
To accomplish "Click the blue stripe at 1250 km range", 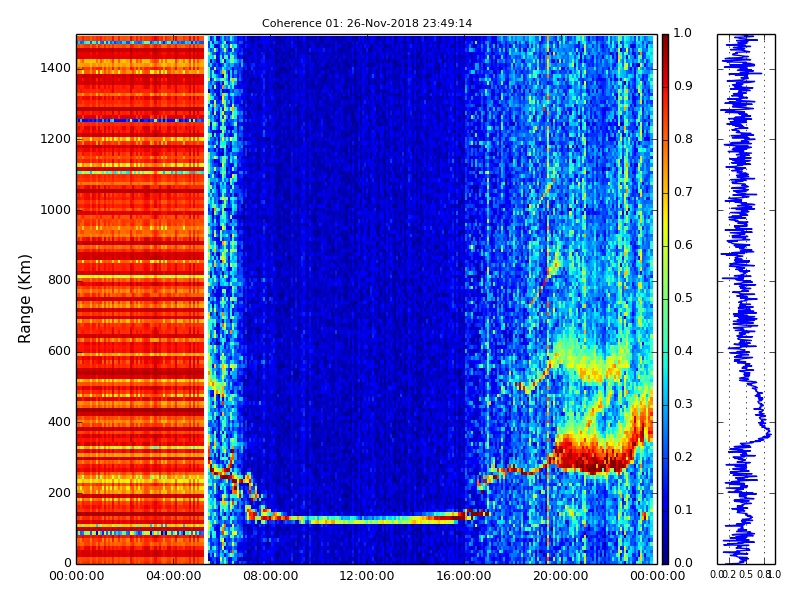I will pyautogui.click(x=140, y=120).
